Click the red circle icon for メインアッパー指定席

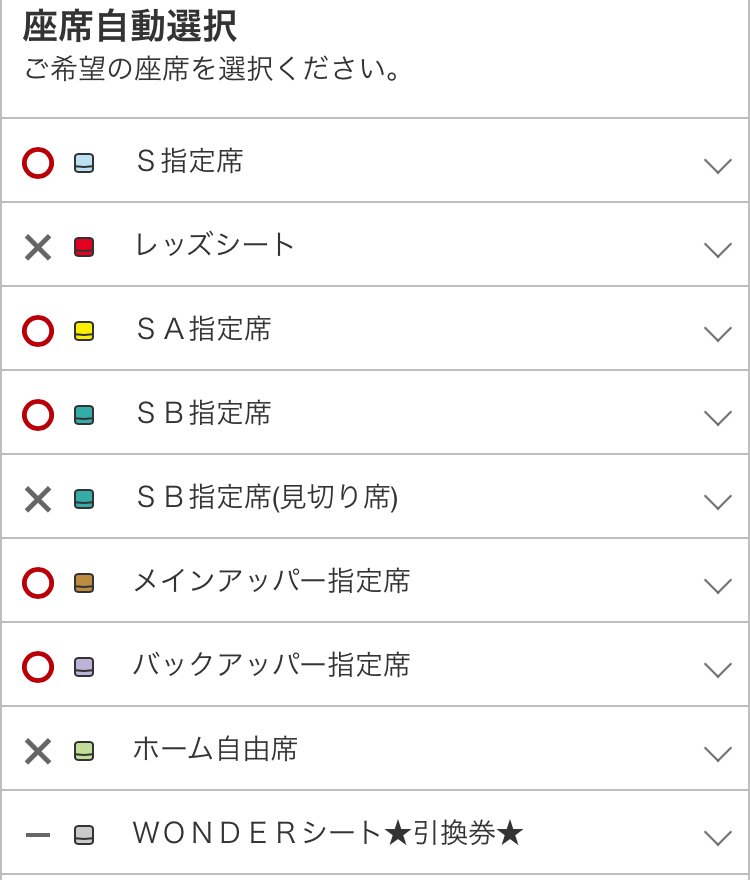38,583
